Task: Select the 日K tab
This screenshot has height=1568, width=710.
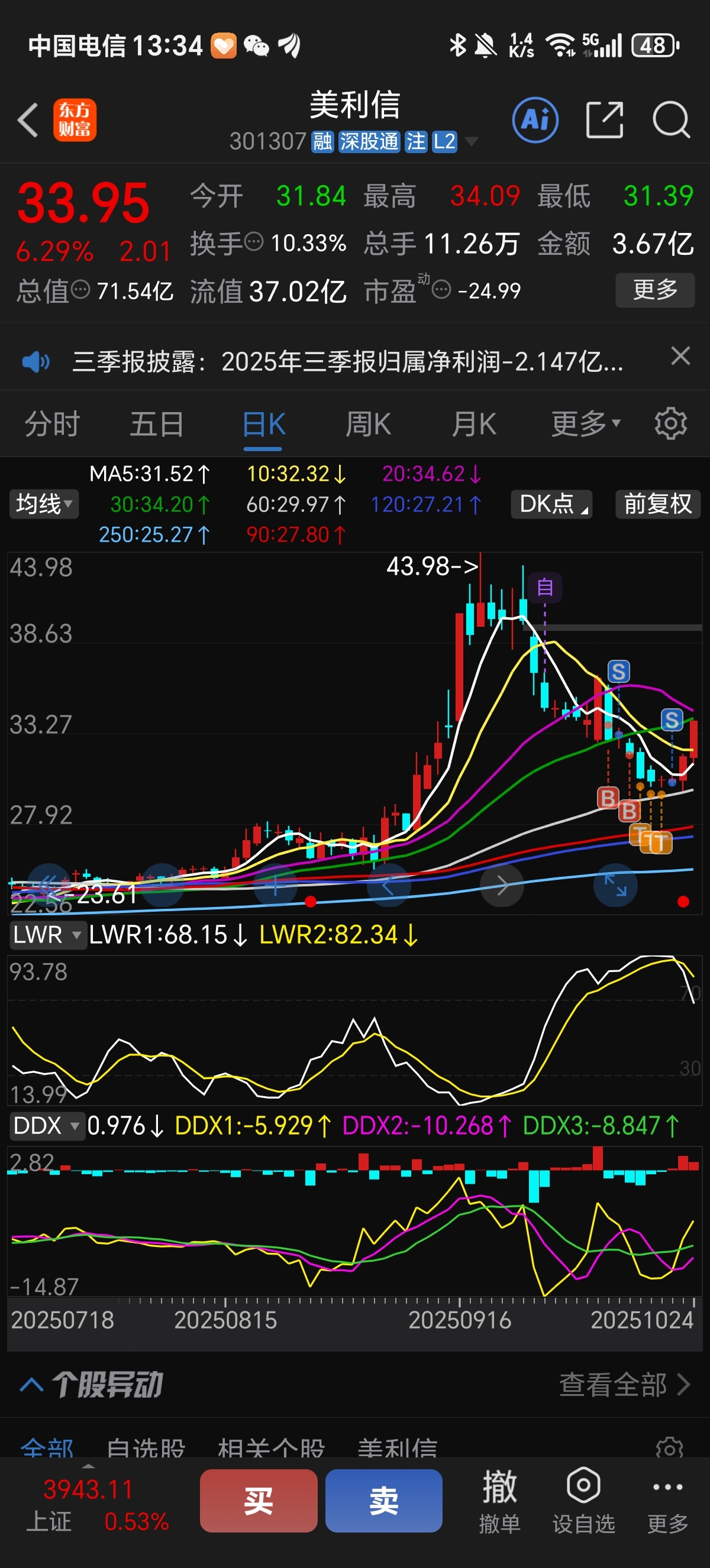Action: [x=263, y=424]
